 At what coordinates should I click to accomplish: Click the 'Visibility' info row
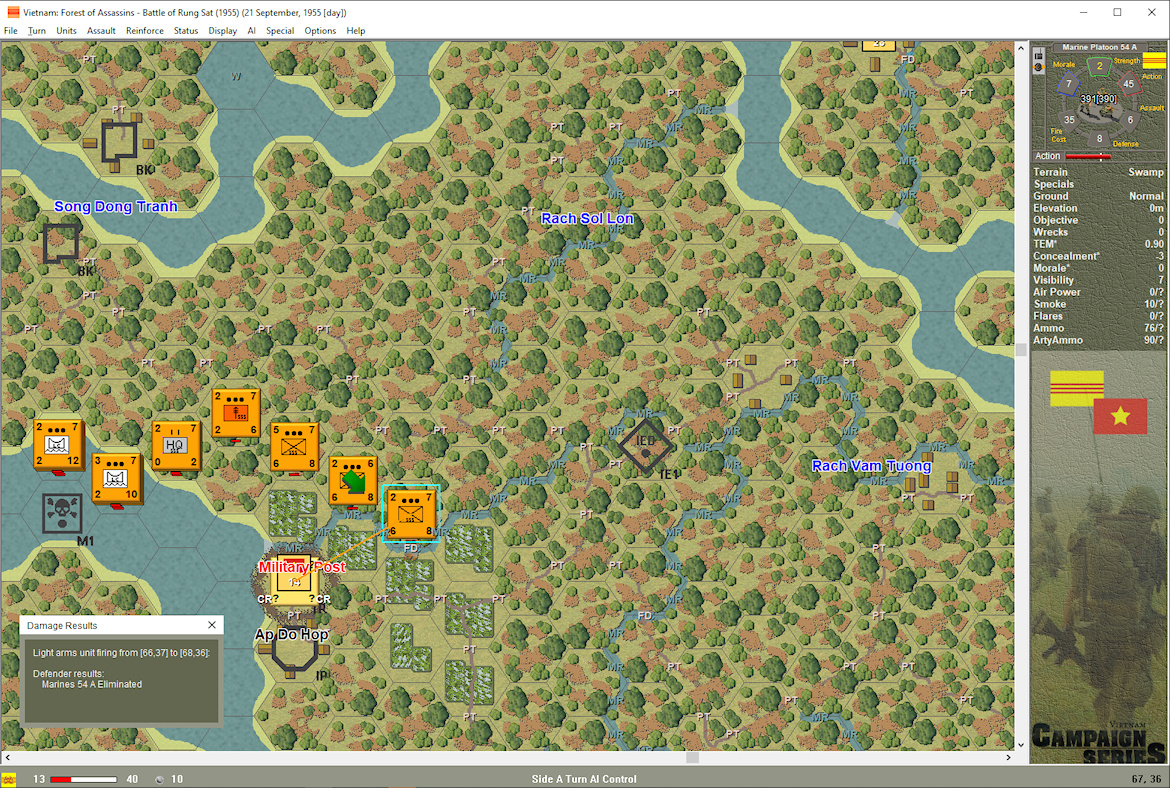(1098, 280)
